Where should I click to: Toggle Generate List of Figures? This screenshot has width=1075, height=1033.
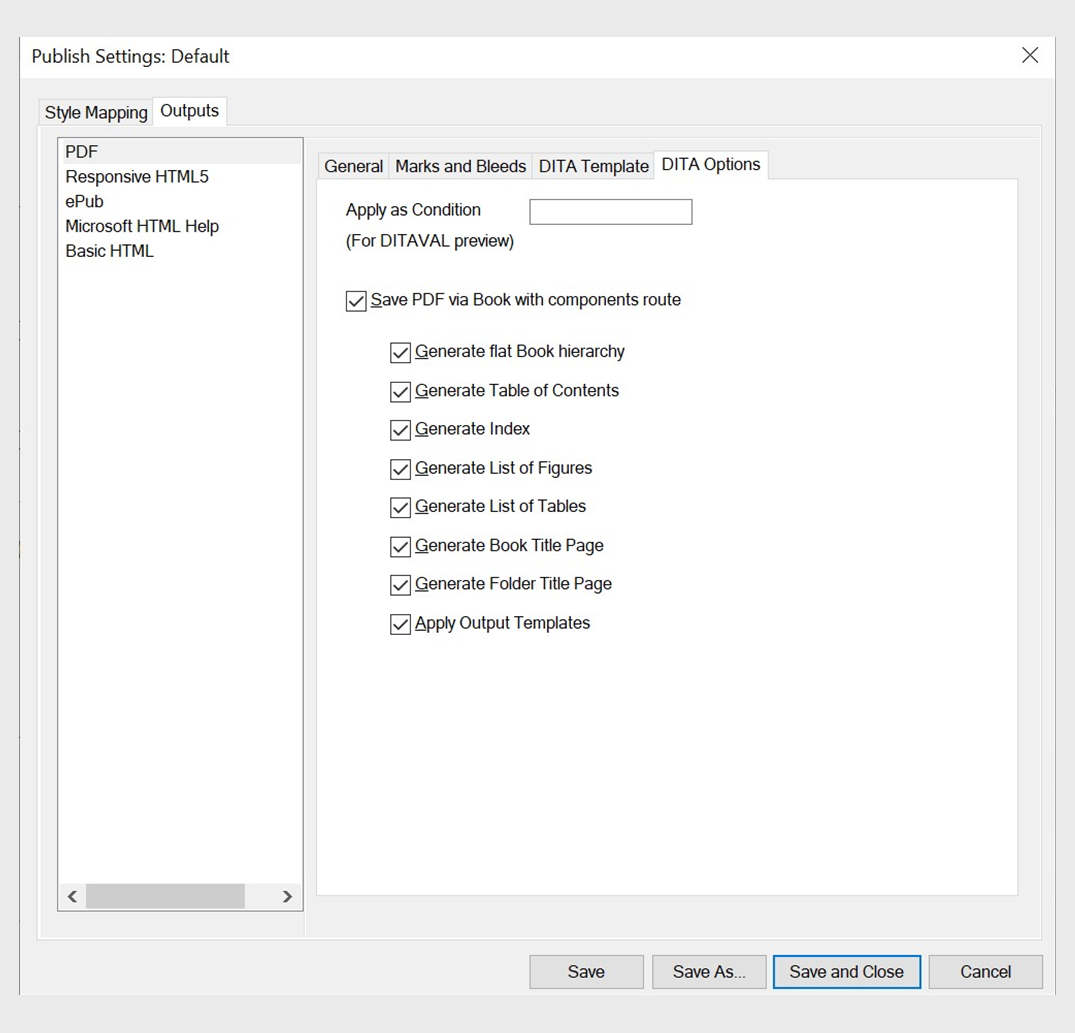click(x=400, y=469)
